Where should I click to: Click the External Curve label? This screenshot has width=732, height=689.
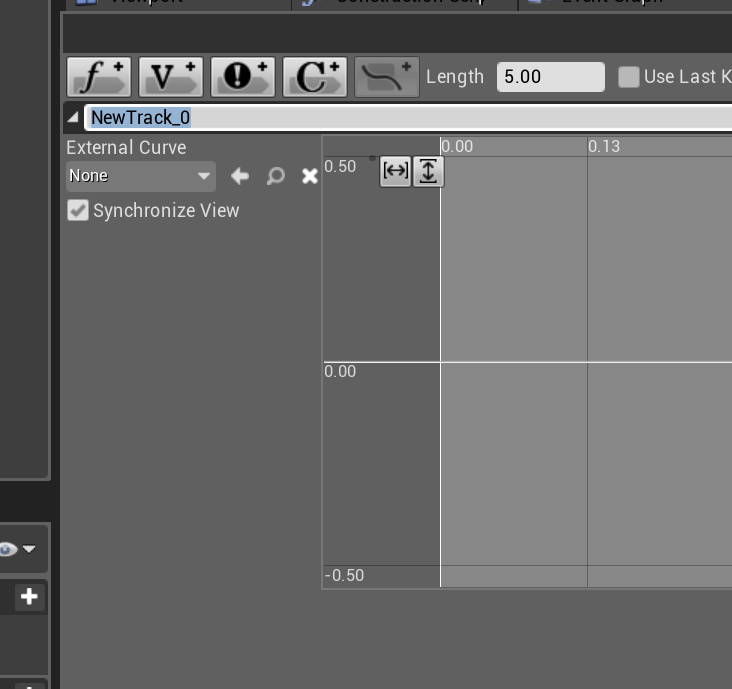coord(126,148)
